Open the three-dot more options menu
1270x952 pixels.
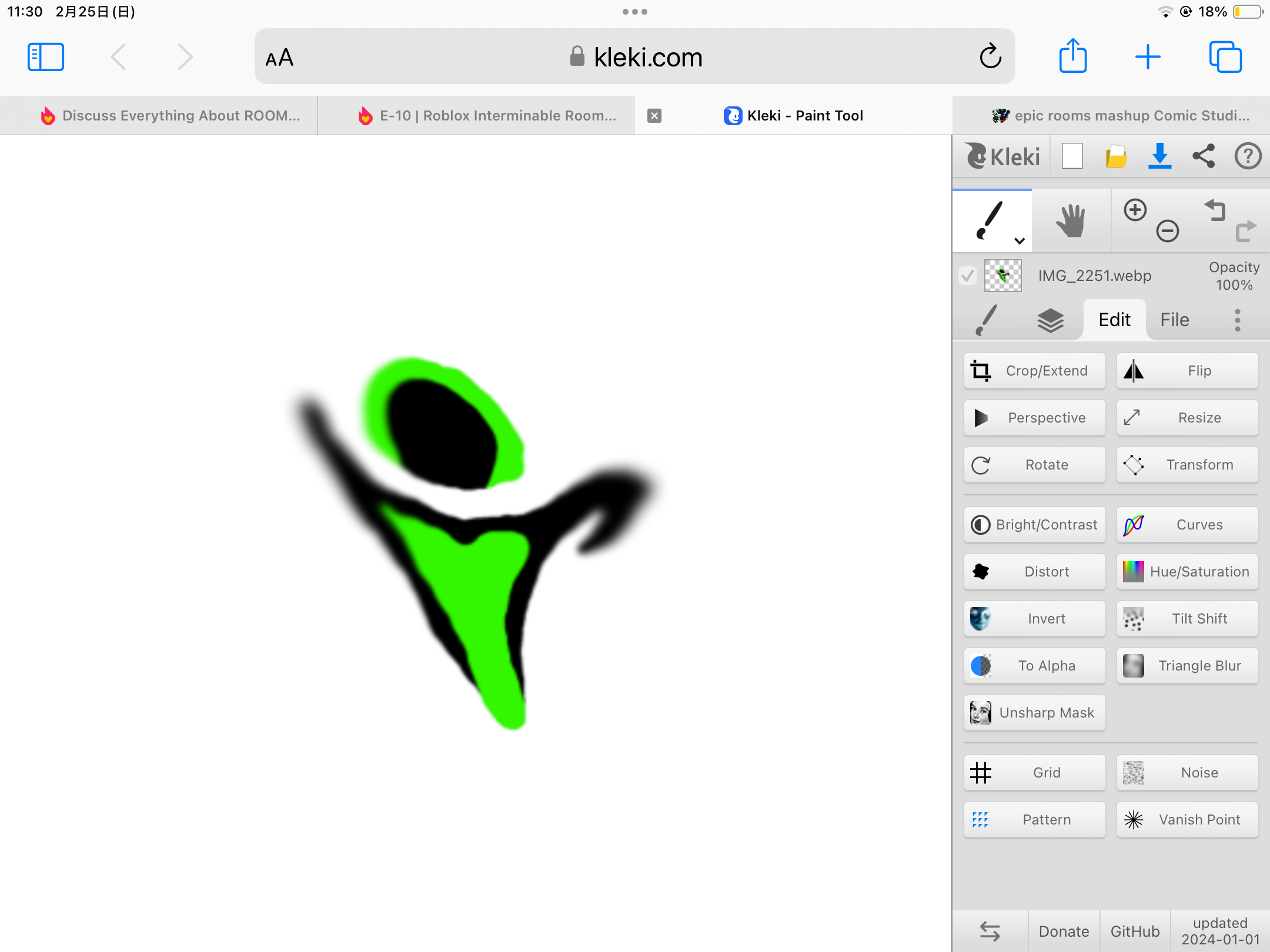pos(1237,320)
